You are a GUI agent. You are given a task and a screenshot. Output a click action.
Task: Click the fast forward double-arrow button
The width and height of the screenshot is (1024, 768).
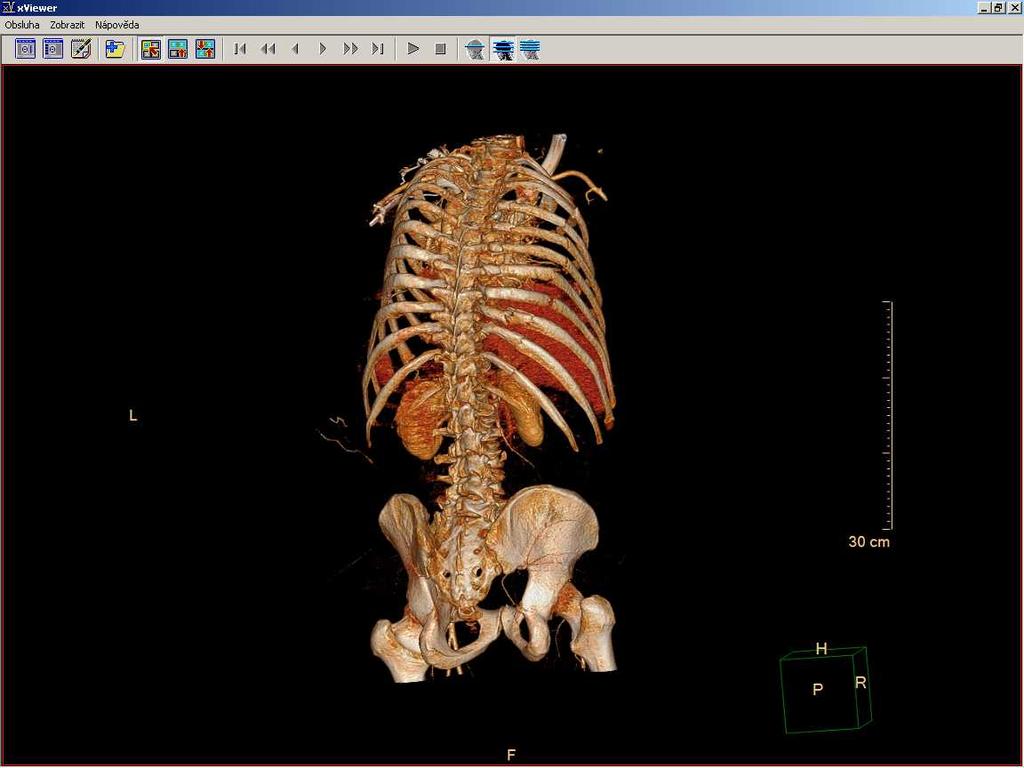point(350,49)
